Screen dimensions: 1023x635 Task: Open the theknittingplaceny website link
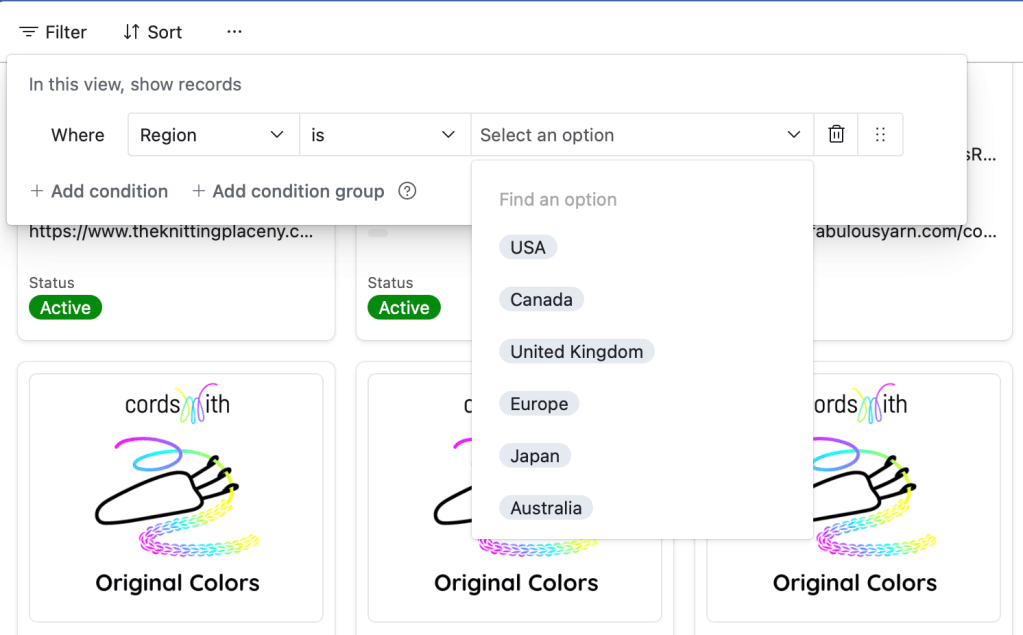click(x=171, y=232)
